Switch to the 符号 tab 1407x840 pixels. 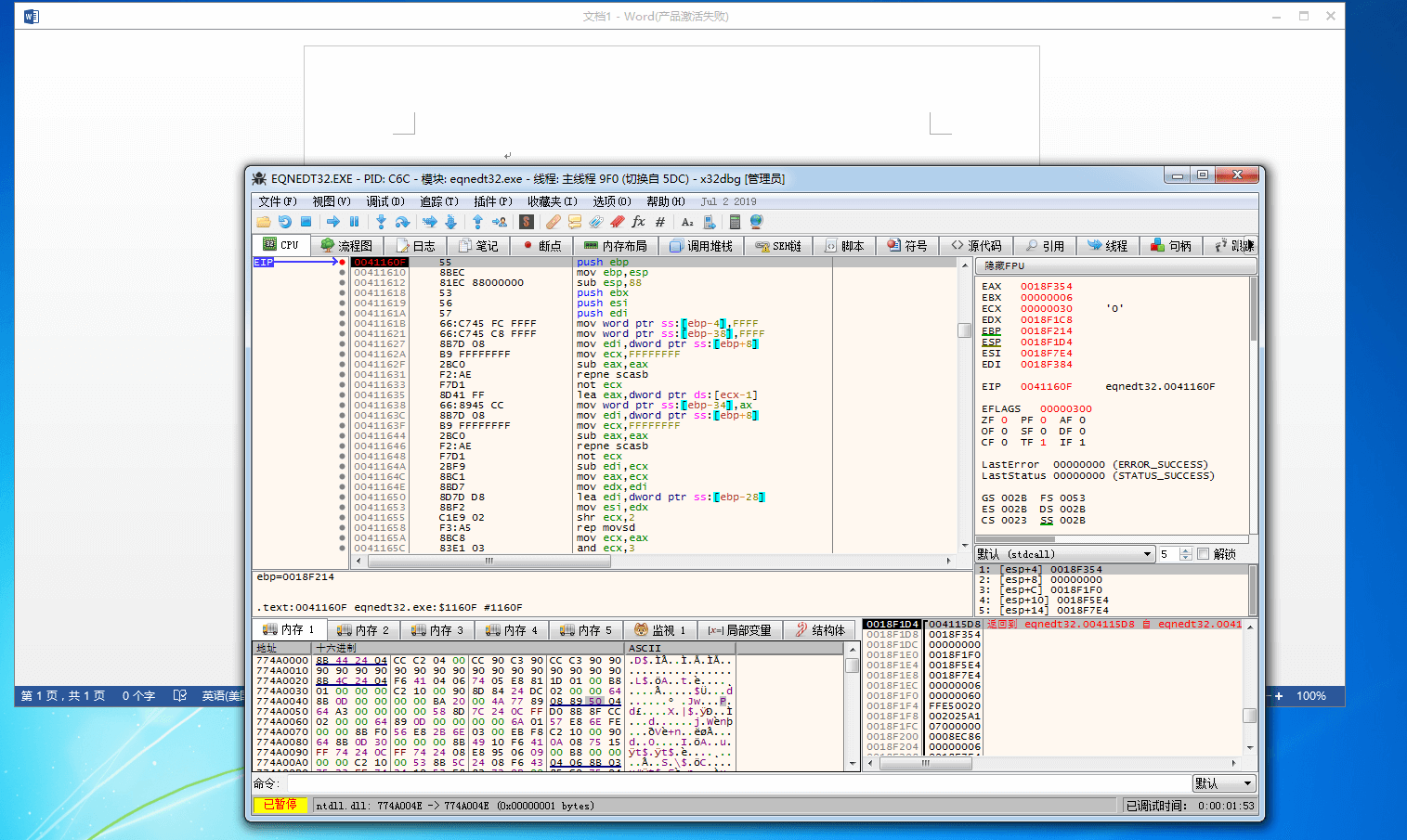907,246
